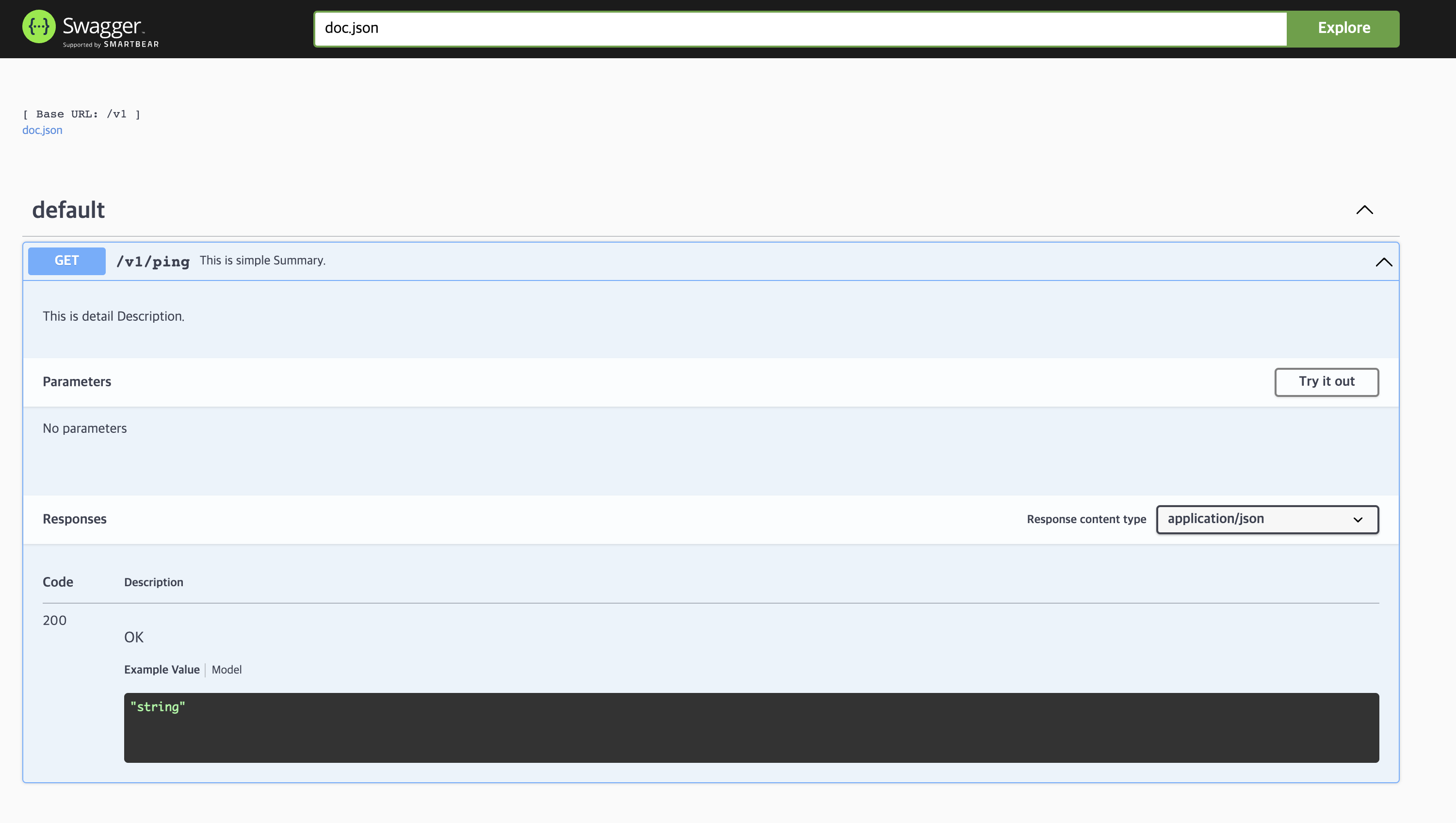The height and width of the screenshot is (823, 1456).
Task: Collapse the /v1/ping operation chevron
Action: click(x=1383, y=262)
